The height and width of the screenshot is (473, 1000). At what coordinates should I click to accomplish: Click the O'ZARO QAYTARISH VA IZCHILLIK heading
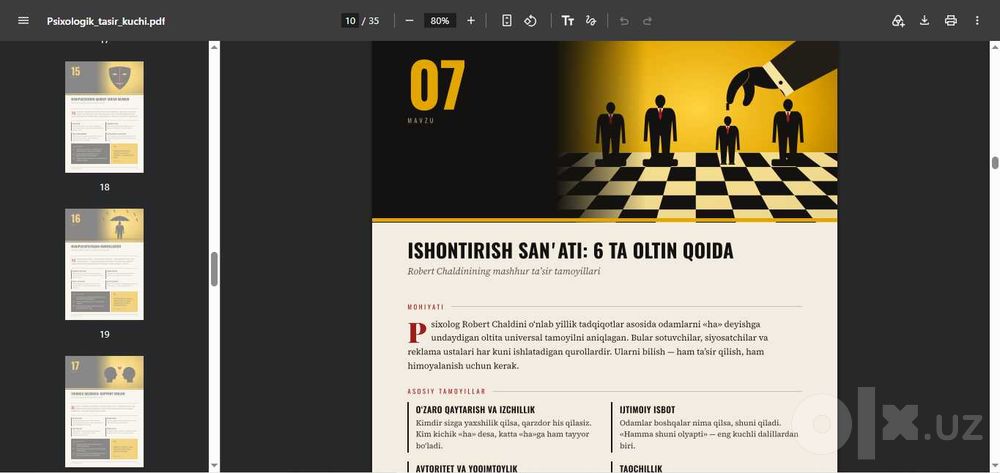click(475, 410)
